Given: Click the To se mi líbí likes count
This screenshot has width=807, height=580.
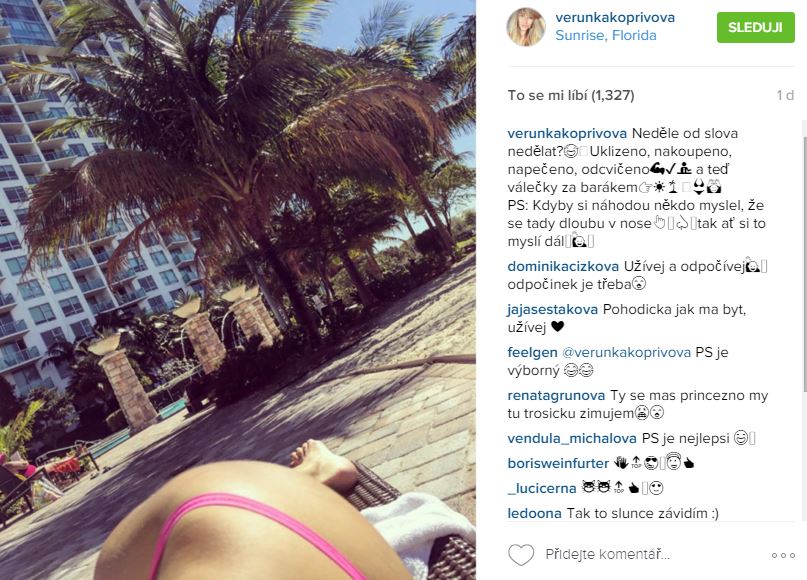Looking at the screenshot, I should [x=571, y=96].
